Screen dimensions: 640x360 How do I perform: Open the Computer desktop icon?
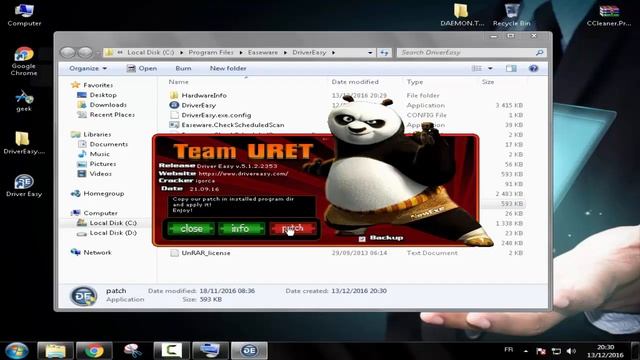click(24, 15)
